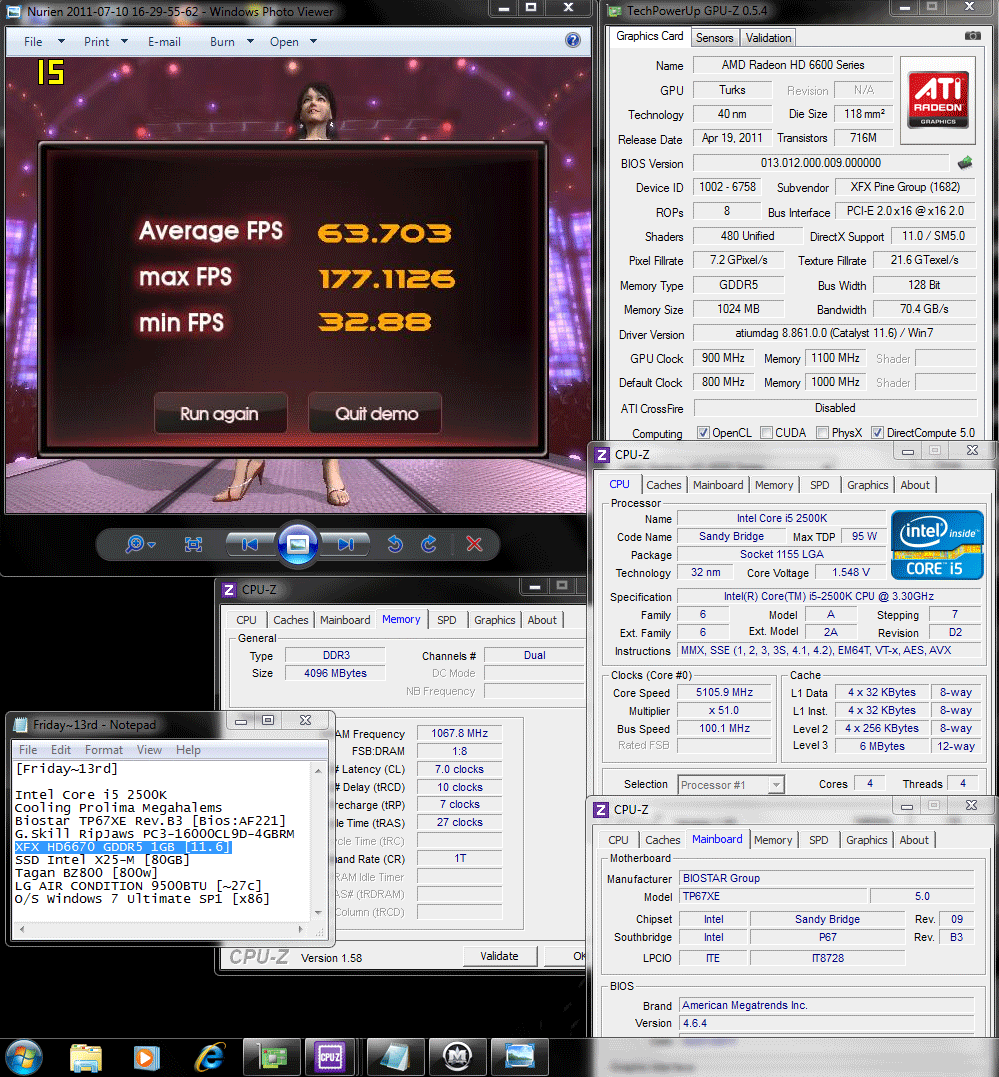
Task: Click Run again button
Action: pyautogui.click(x=220, y=413)
